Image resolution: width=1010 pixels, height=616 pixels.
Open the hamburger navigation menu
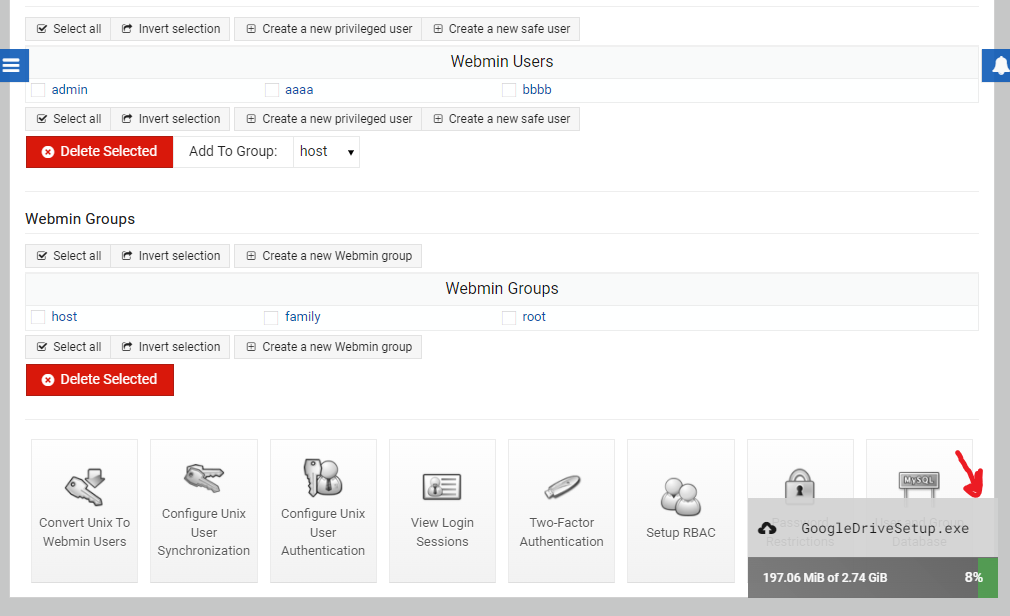12,65
